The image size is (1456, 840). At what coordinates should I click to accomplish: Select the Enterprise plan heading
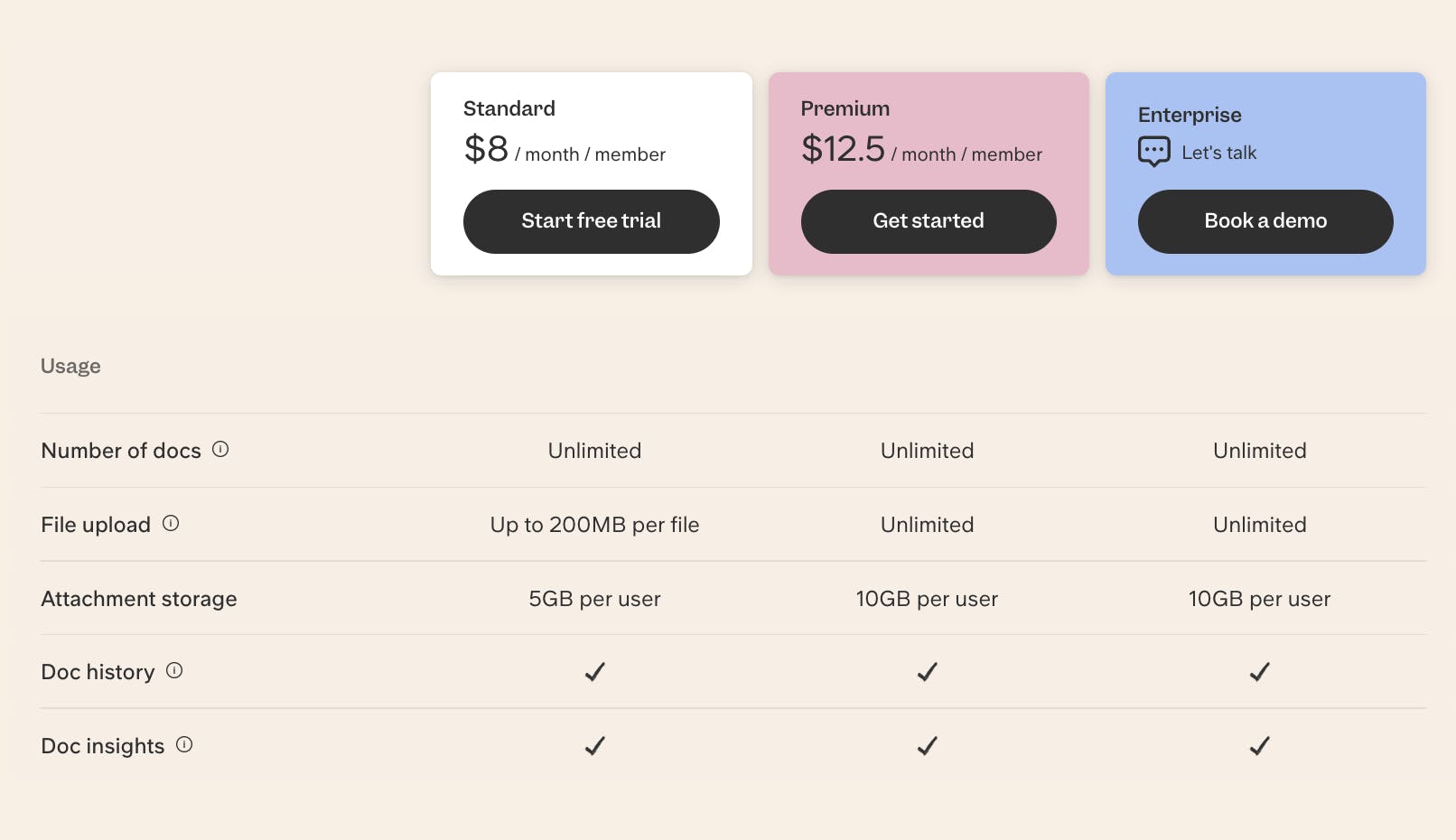[x=1190, y=115]
